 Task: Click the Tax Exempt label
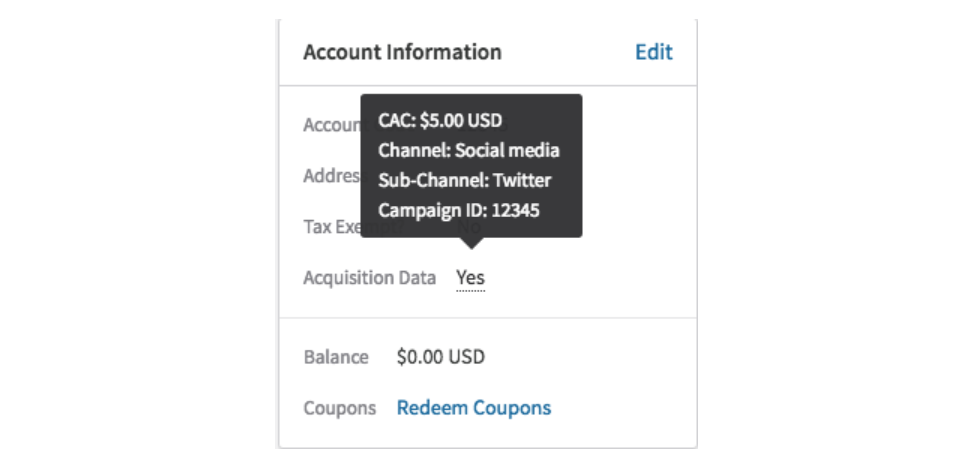[x=331, y=227]
